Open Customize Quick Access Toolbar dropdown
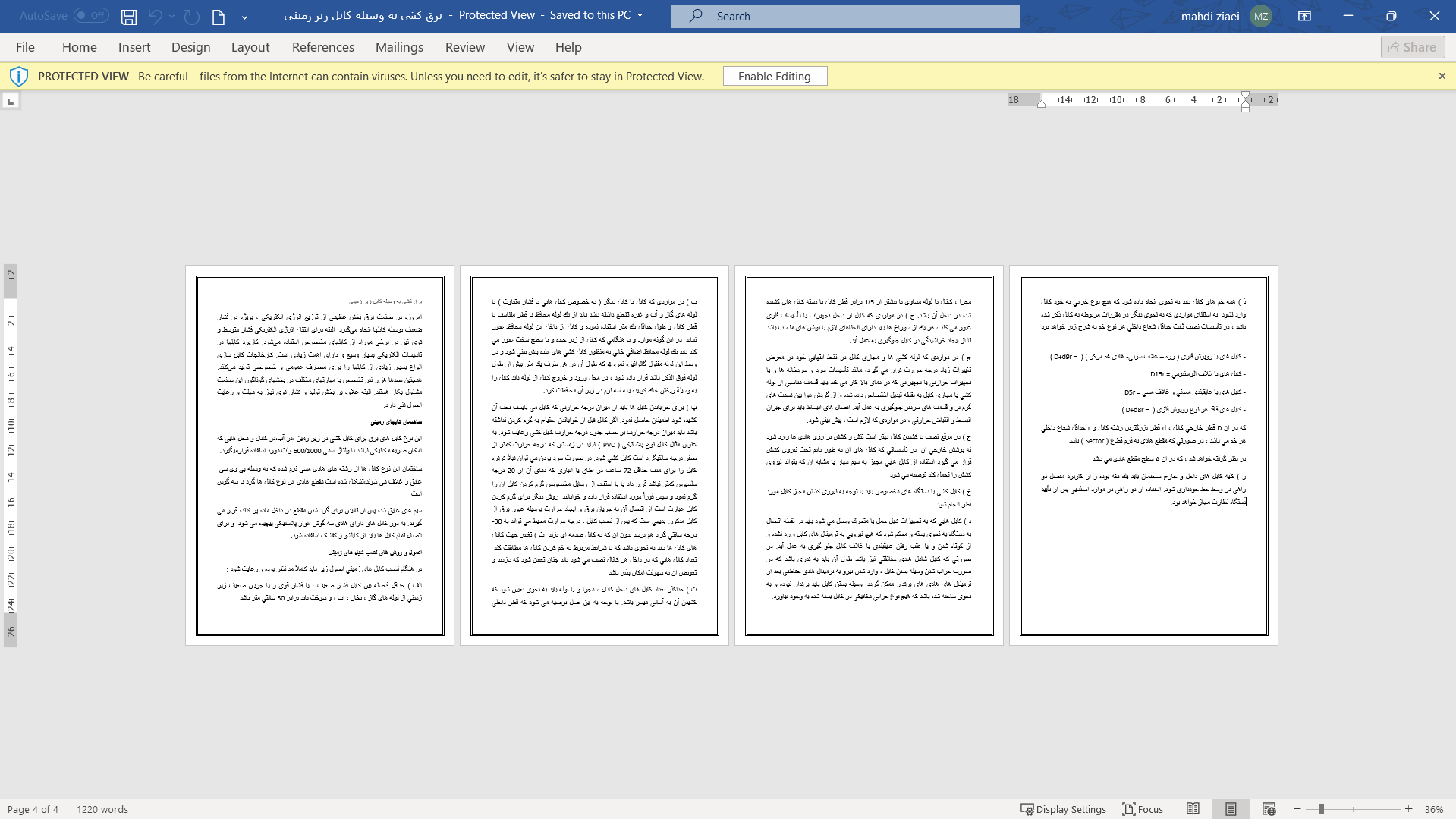This screenshot has width=1456, height=819. 244,16
